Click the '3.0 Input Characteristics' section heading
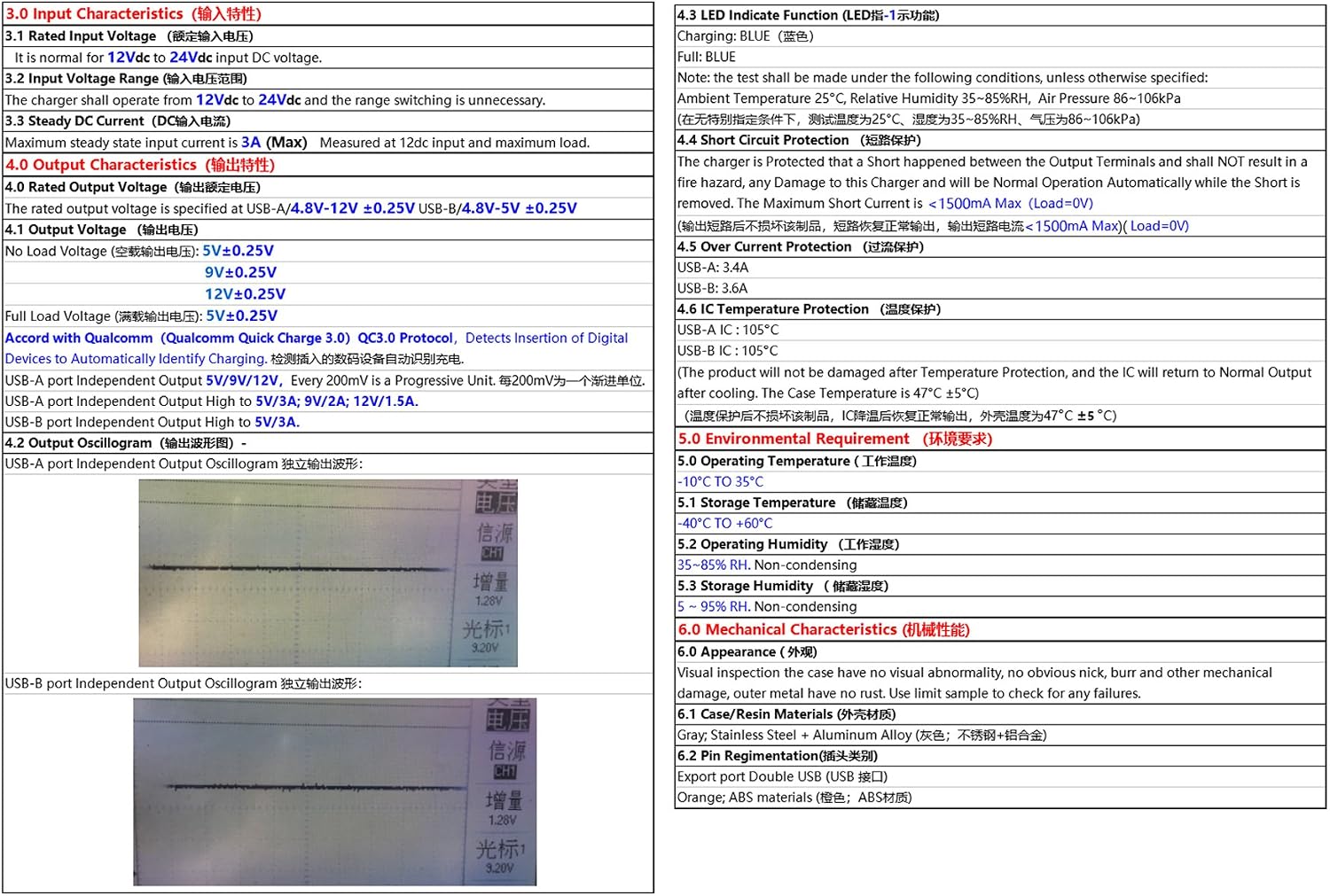 pyautogui.click(x=134, y=14)
